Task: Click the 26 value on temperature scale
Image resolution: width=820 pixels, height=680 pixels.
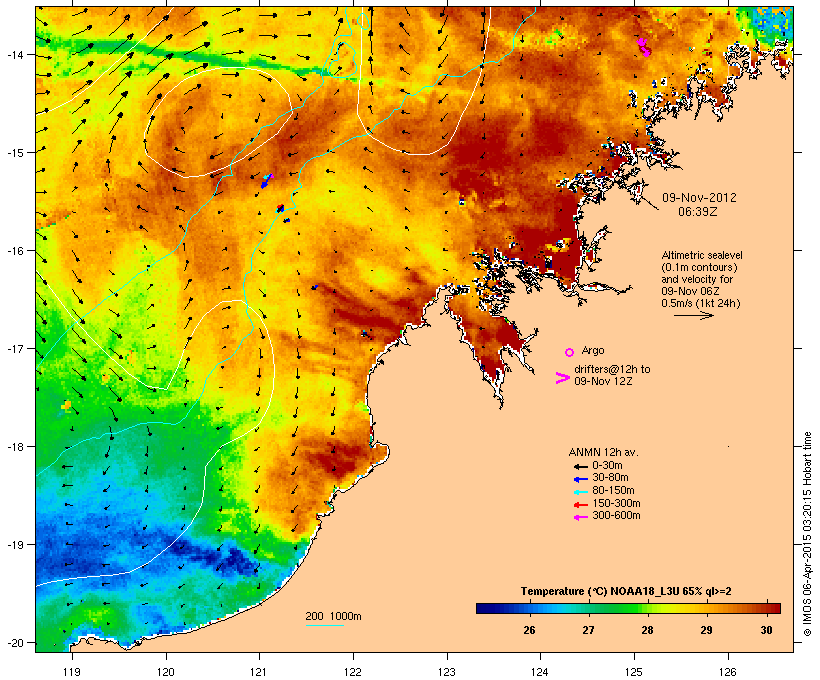Action: click(529, 630)
